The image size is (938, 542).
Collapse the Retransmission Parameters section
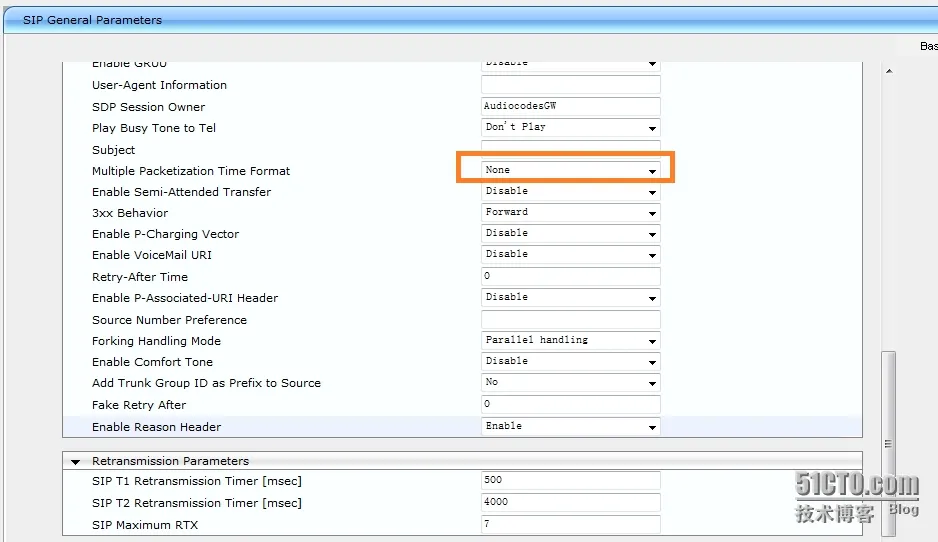click(75, 461)
